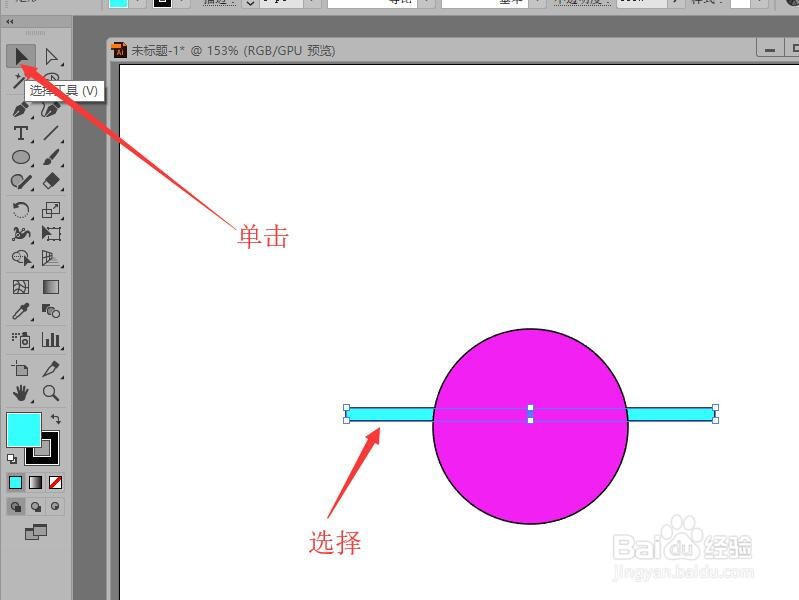This screenshot has width=799, height=600.
Task: Select the Paintbrush tool
Action: (x=51, y=157)
